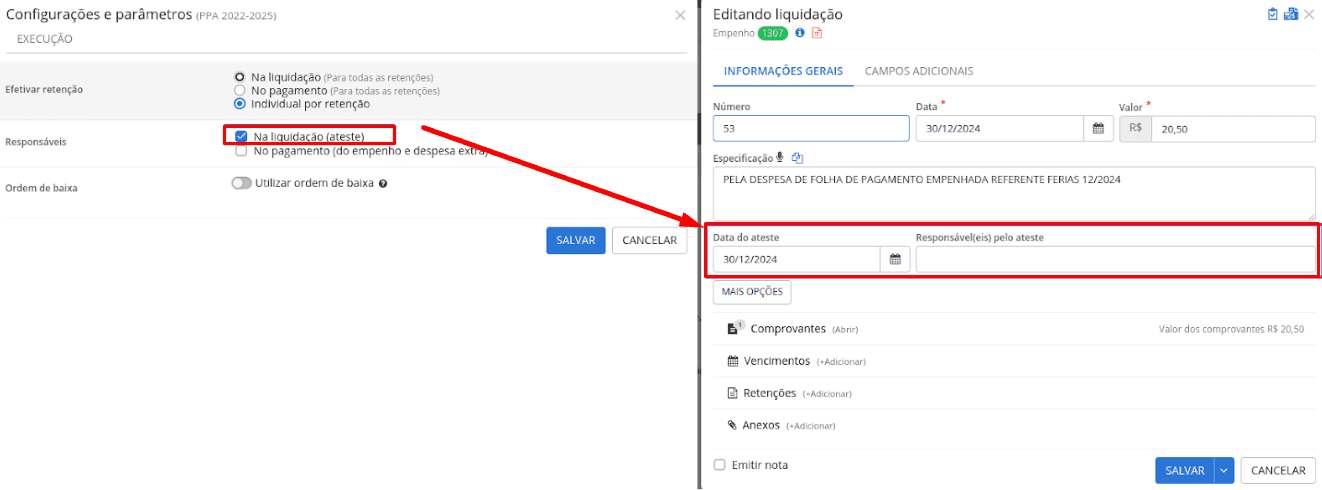The image size is (1322, 490).
Task: Click (+Adicionar) next to Anexos
Action: coord(810,426)
